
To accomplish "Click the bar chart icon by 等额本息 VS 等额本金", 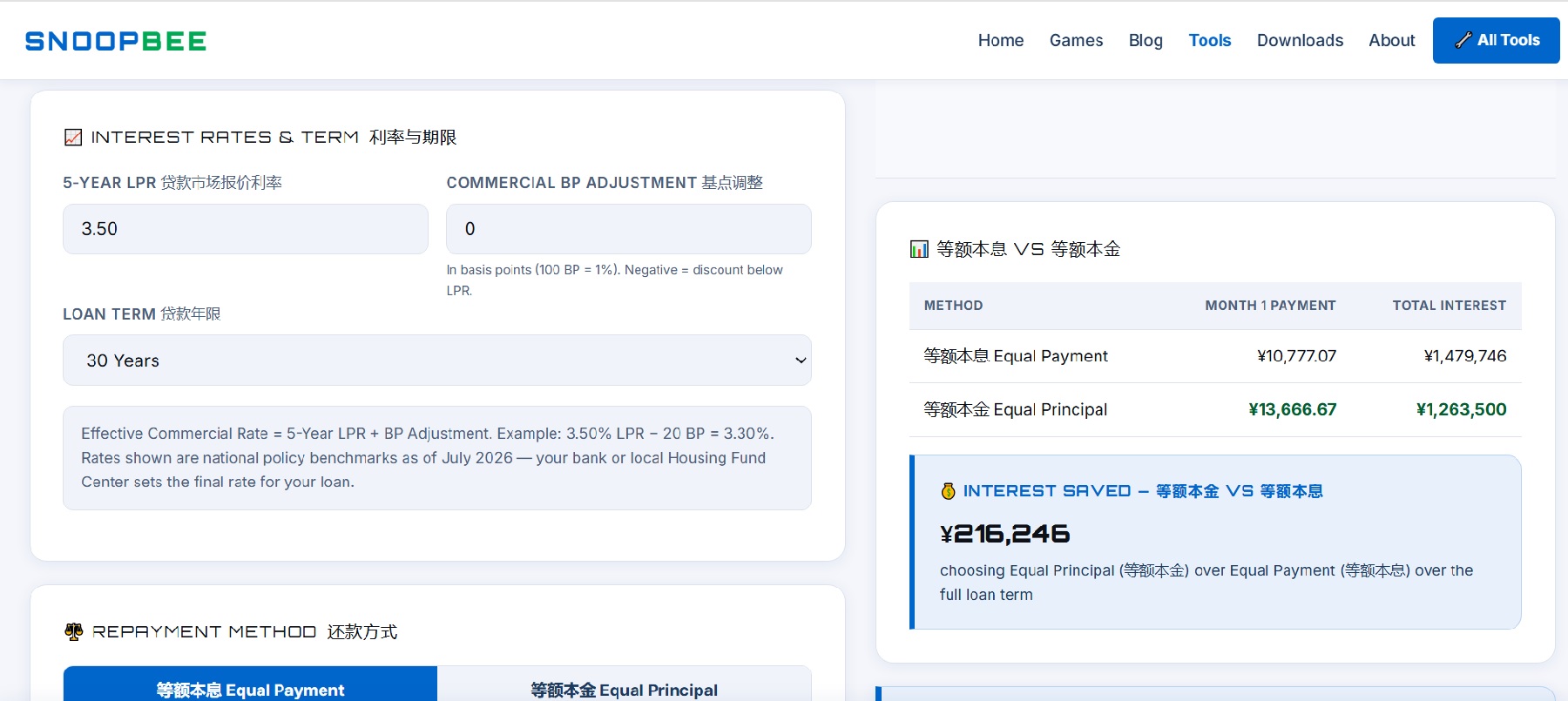I will (x=919, y=249).
